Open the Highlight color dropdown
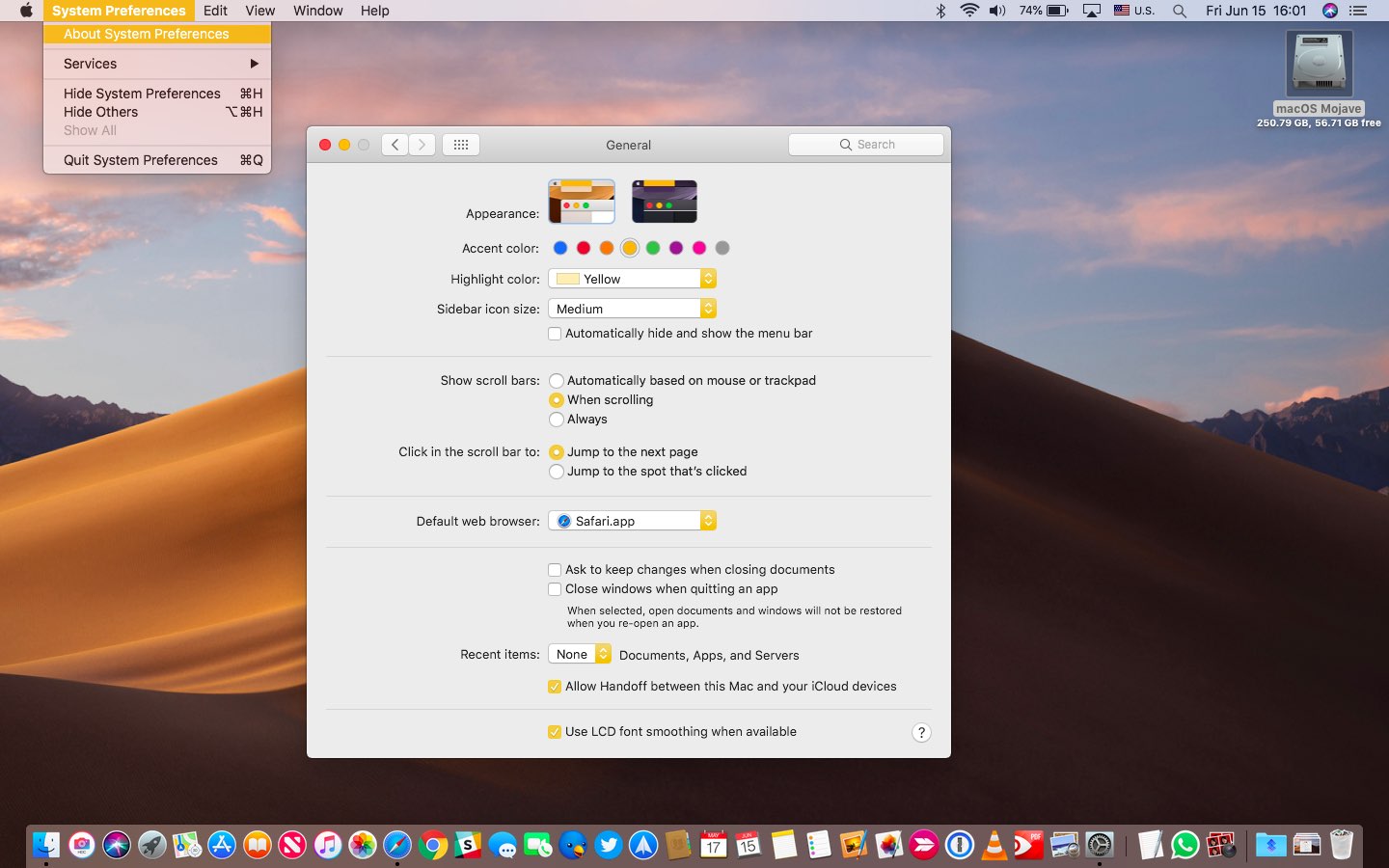 coord(632,279)
